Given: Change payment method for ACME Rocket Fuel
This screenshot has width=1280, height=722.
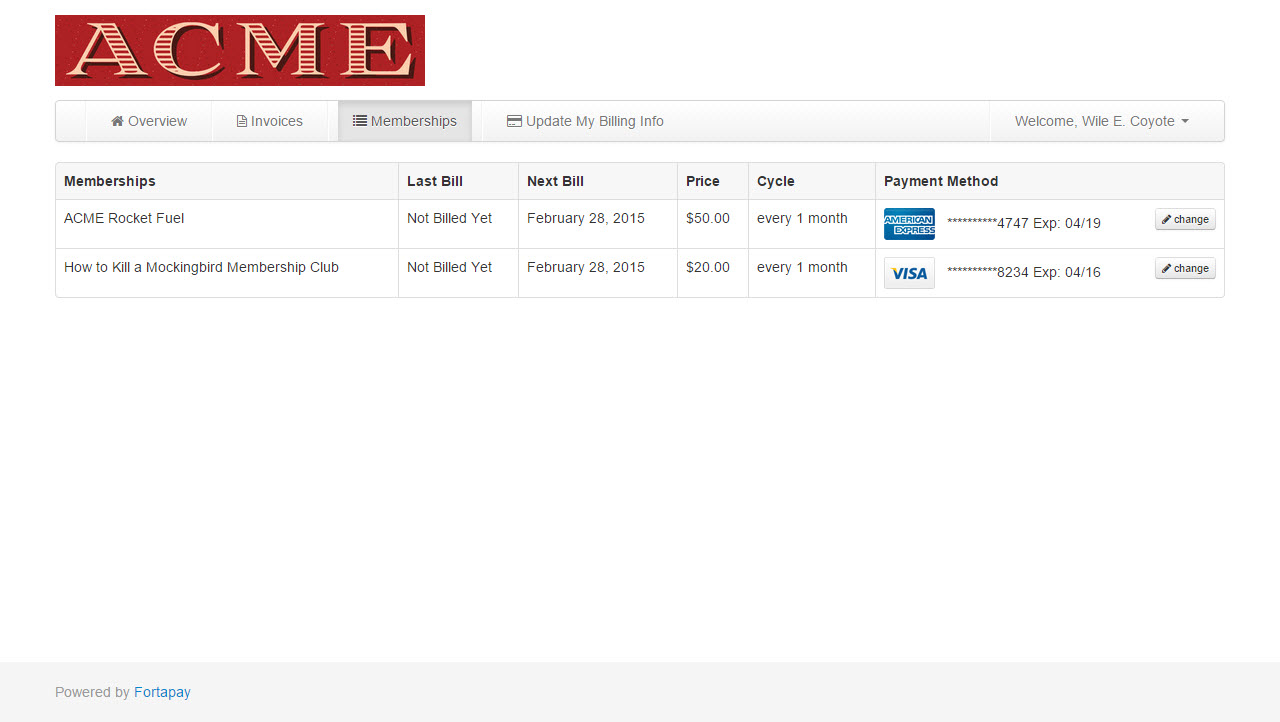Looking at the screenshot, I should 1185,219.
